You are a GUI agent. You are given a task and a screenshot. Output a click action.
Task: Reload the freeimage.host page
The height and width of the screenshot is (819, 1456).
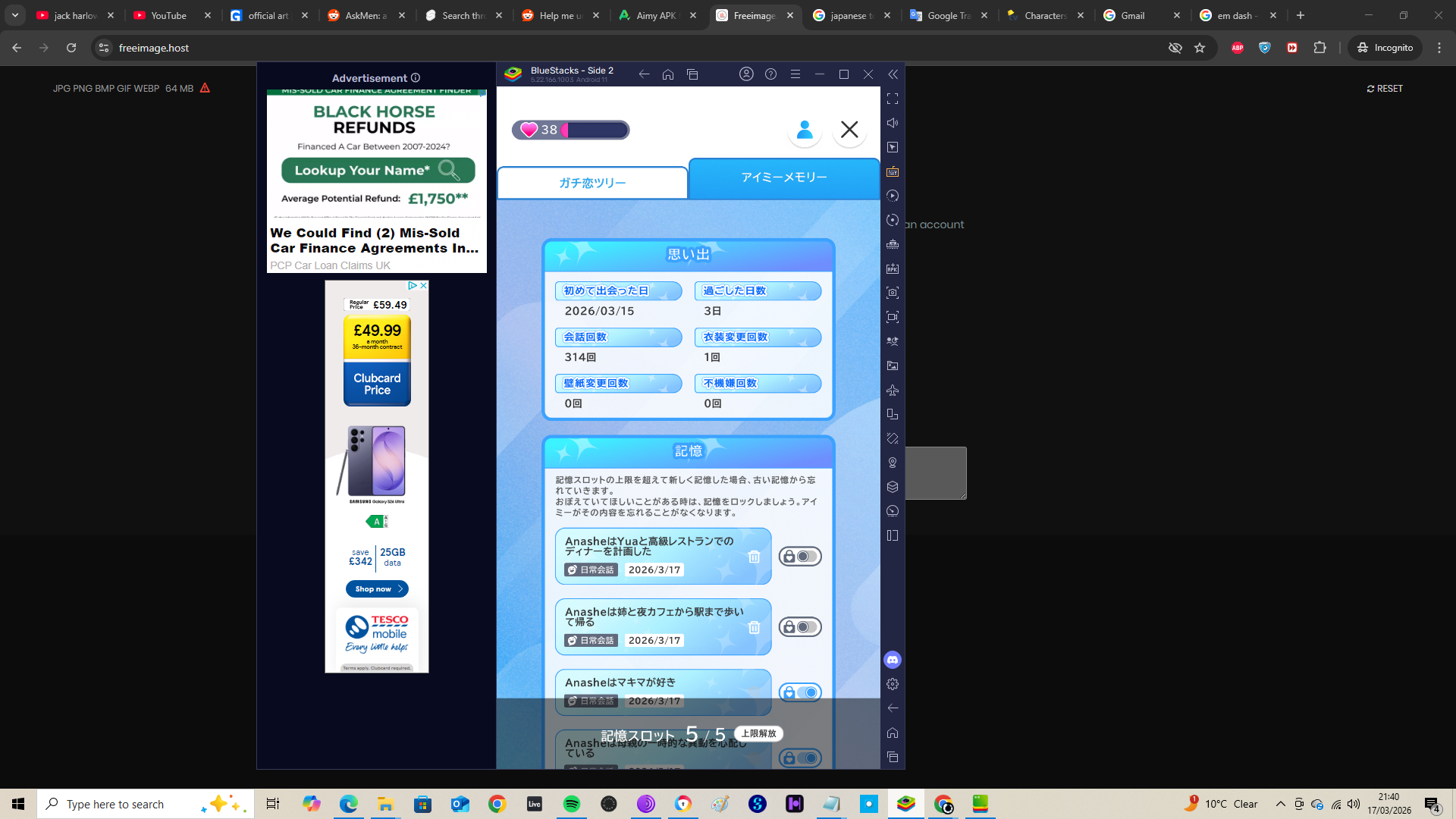[x=71, y=48]
